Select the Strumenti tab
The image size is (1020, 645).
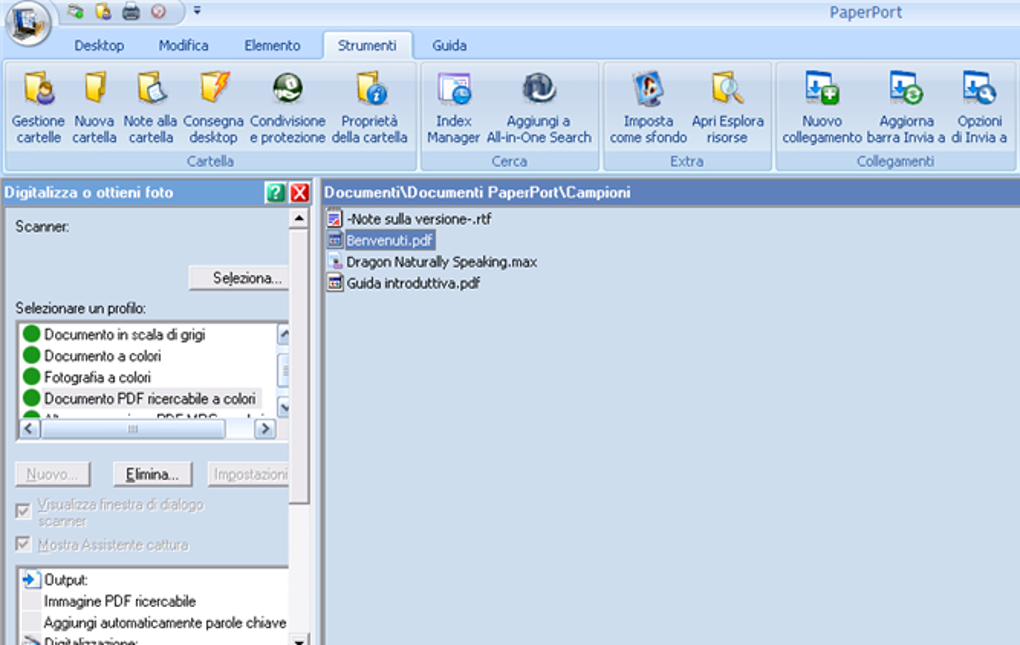(367, 46)
